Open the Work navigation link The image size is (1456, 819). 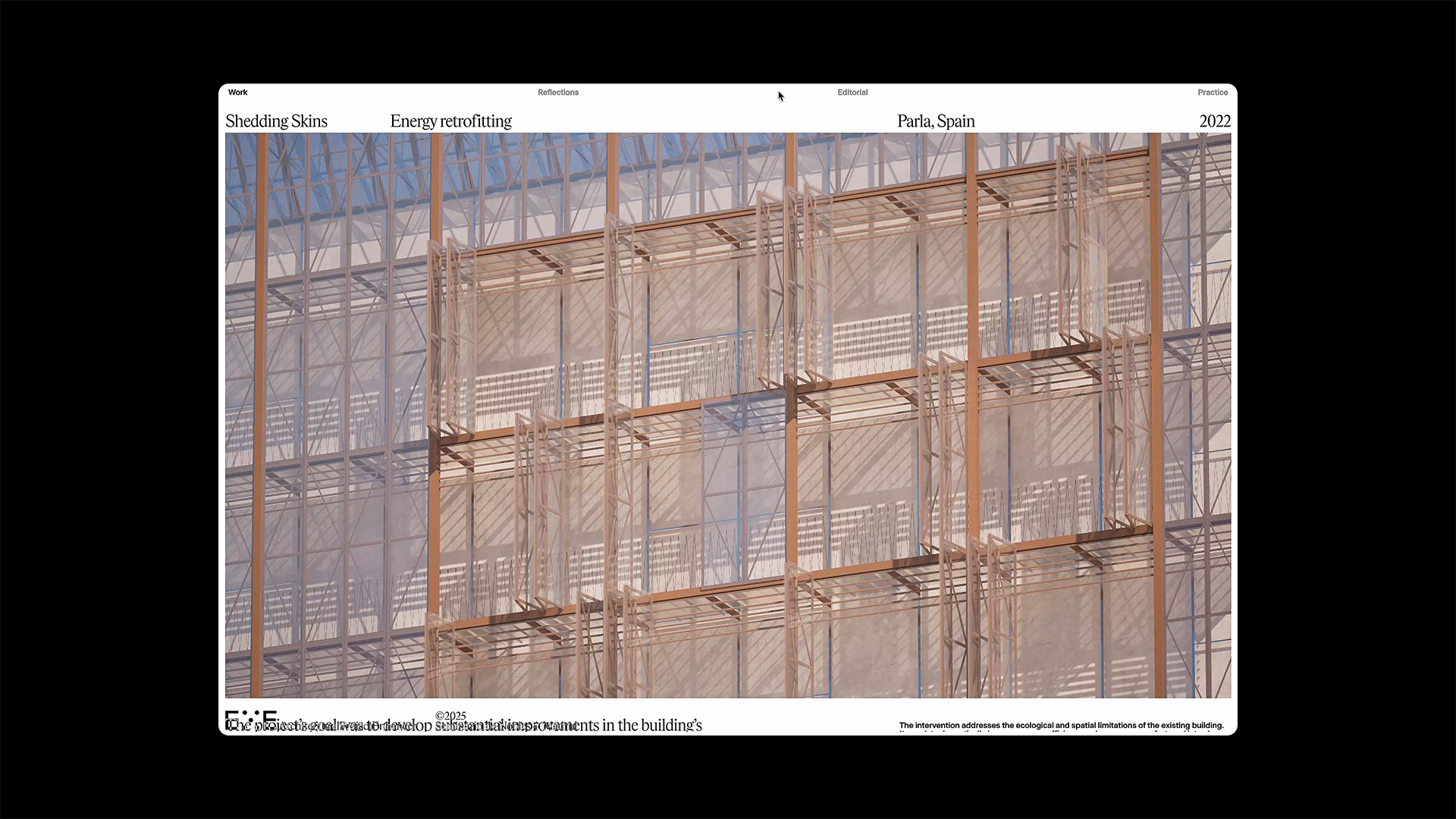237,93
